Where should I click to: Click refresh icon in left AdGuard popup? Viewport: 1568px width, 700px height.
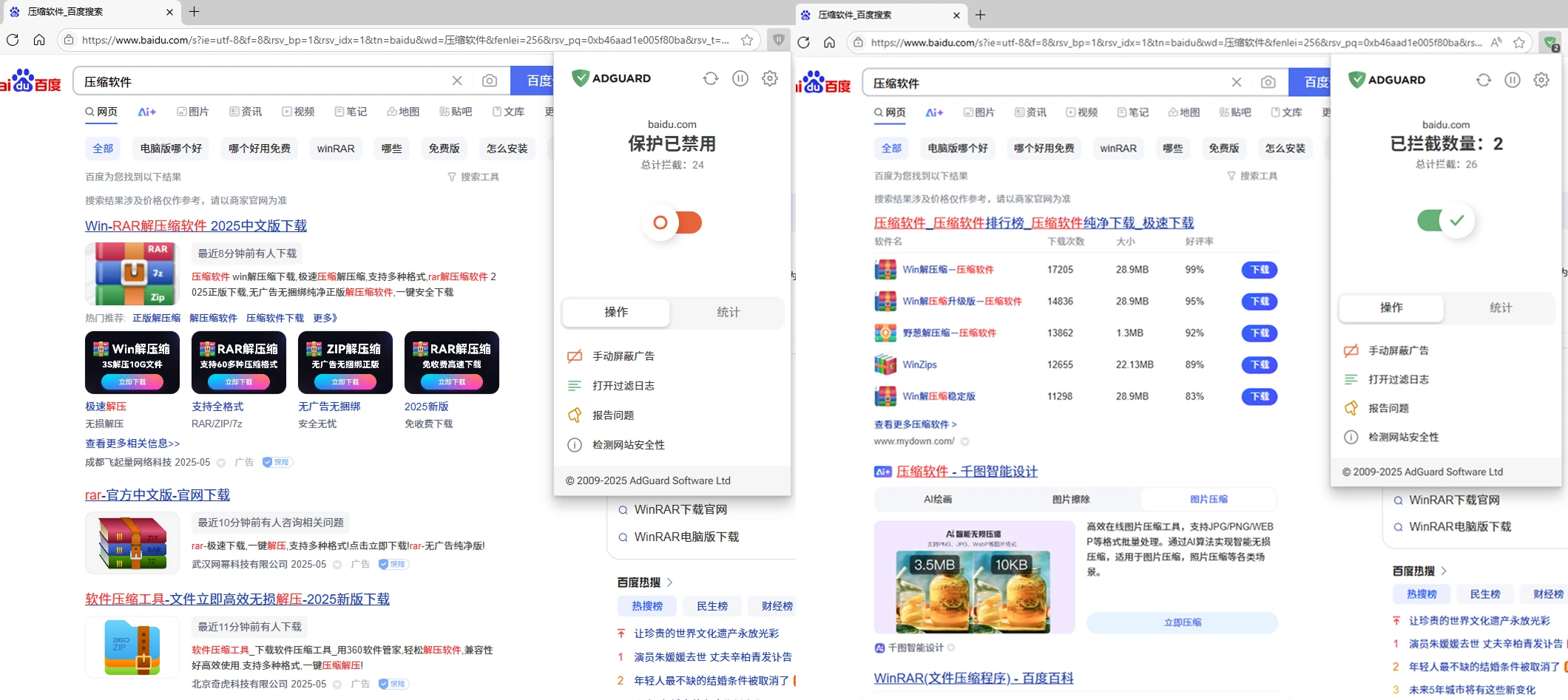(x=711, y=78)
